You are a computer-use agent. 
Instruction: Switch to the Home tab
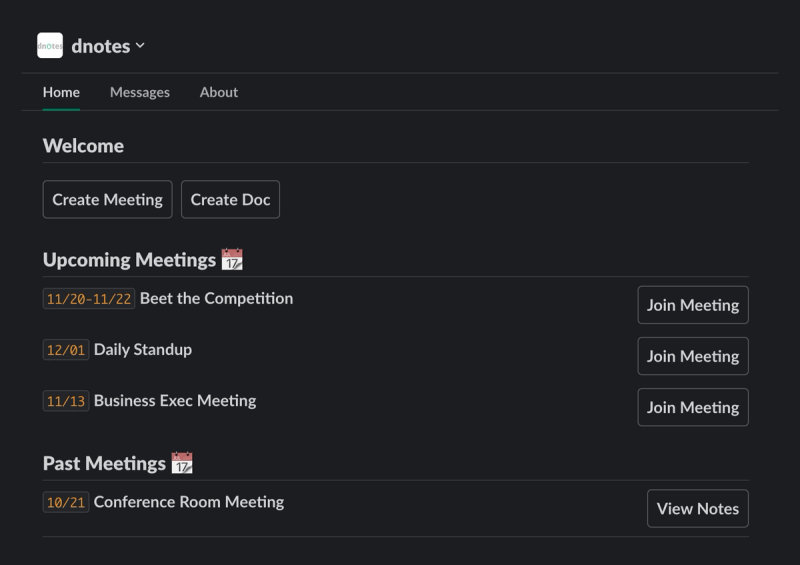[61, 92]
